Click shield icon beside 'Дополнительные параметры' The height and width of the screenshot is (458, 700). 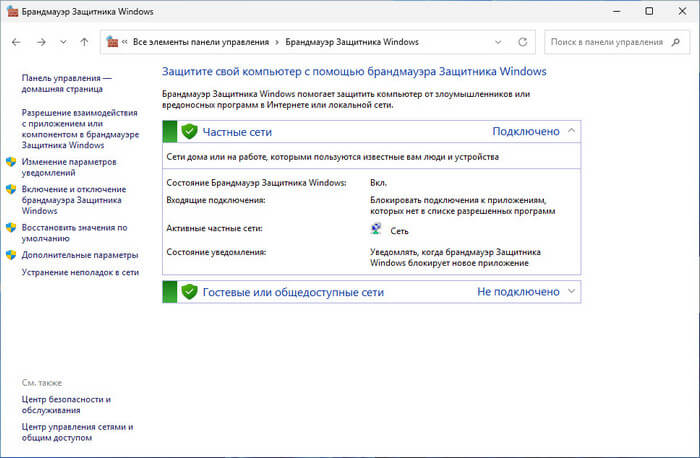[11, 255]
